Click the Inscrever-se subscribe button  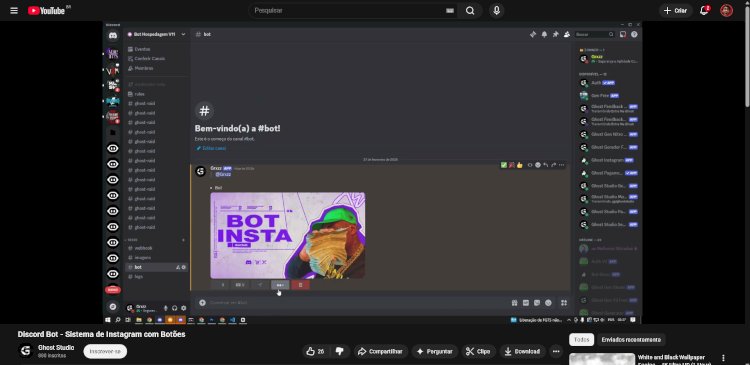click(105, 351)
